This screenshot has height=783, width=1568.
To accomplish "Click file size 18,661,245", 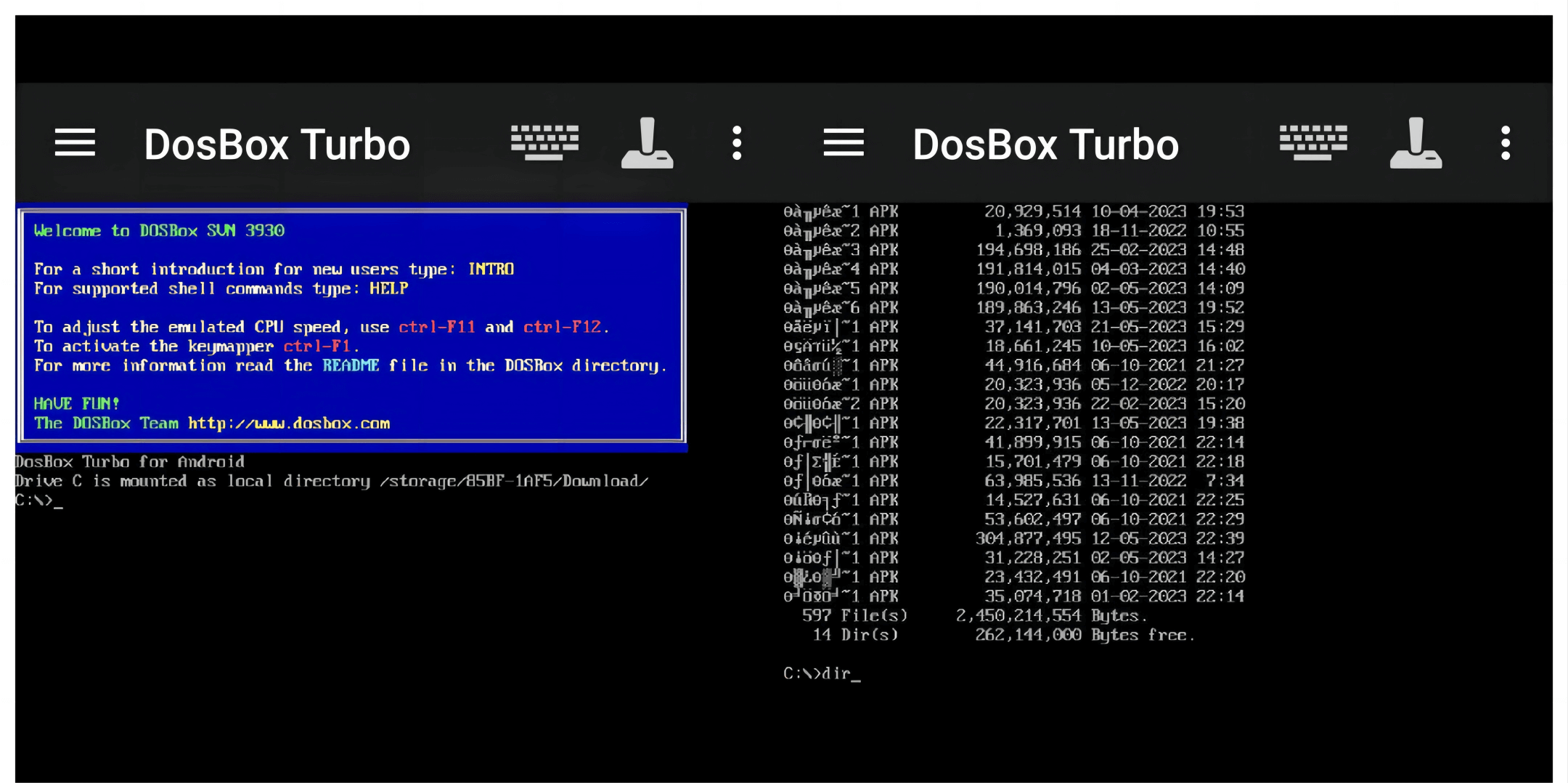I will [x=1032, y=346].
